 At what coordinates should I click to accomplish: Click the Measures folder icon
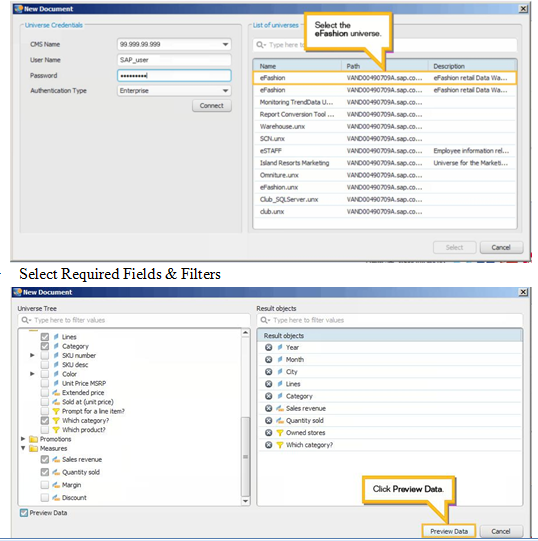pos(33,449)
